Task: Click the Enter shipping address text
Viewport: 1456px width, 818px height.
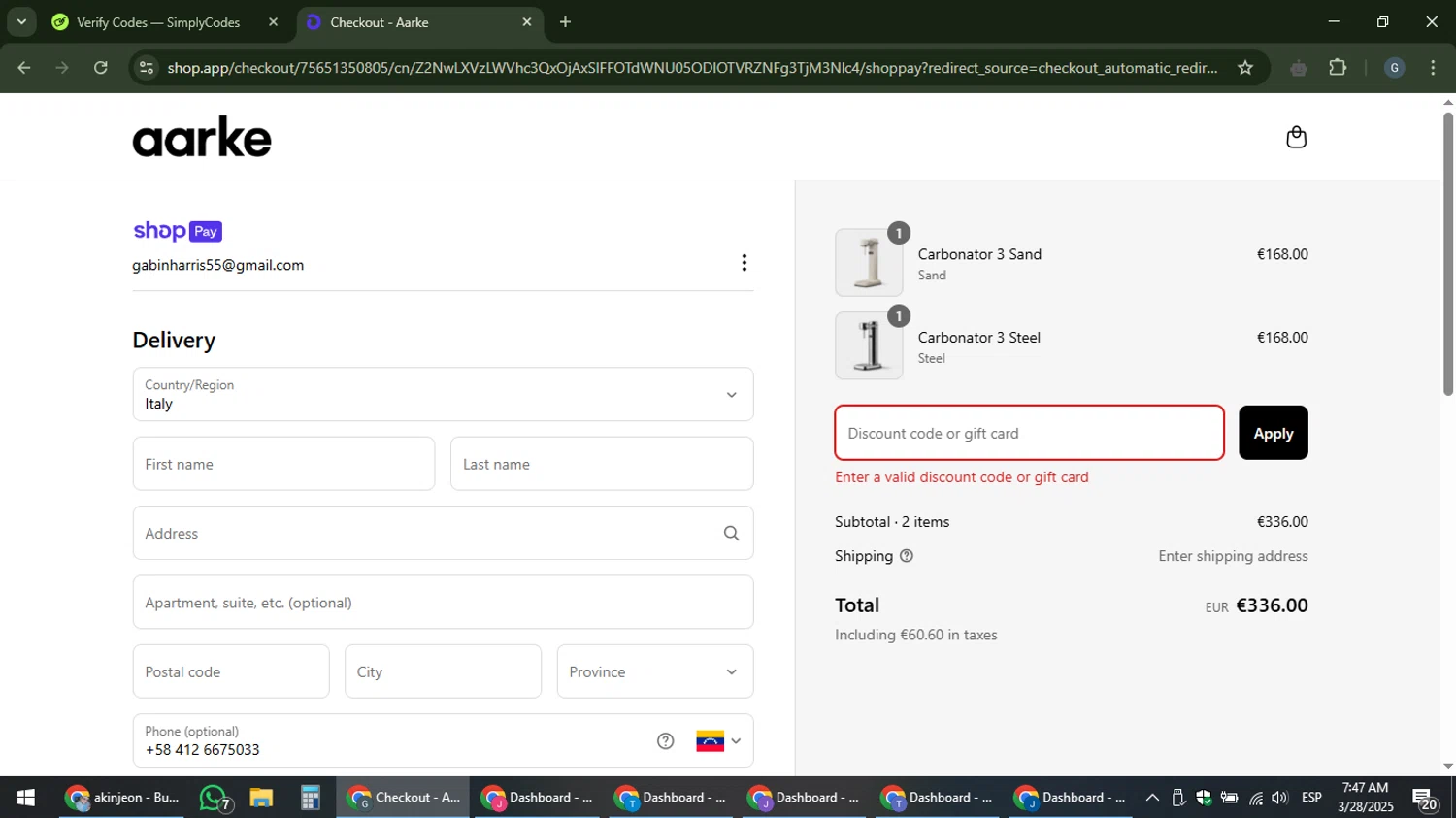Action: click(x=1233, y=556)
